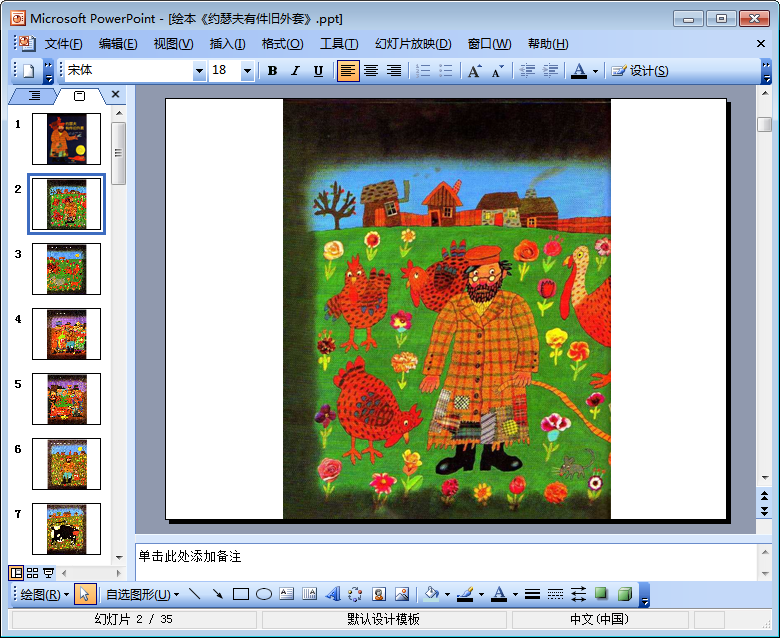Open the 文件(F) menu

pos(63,44)
